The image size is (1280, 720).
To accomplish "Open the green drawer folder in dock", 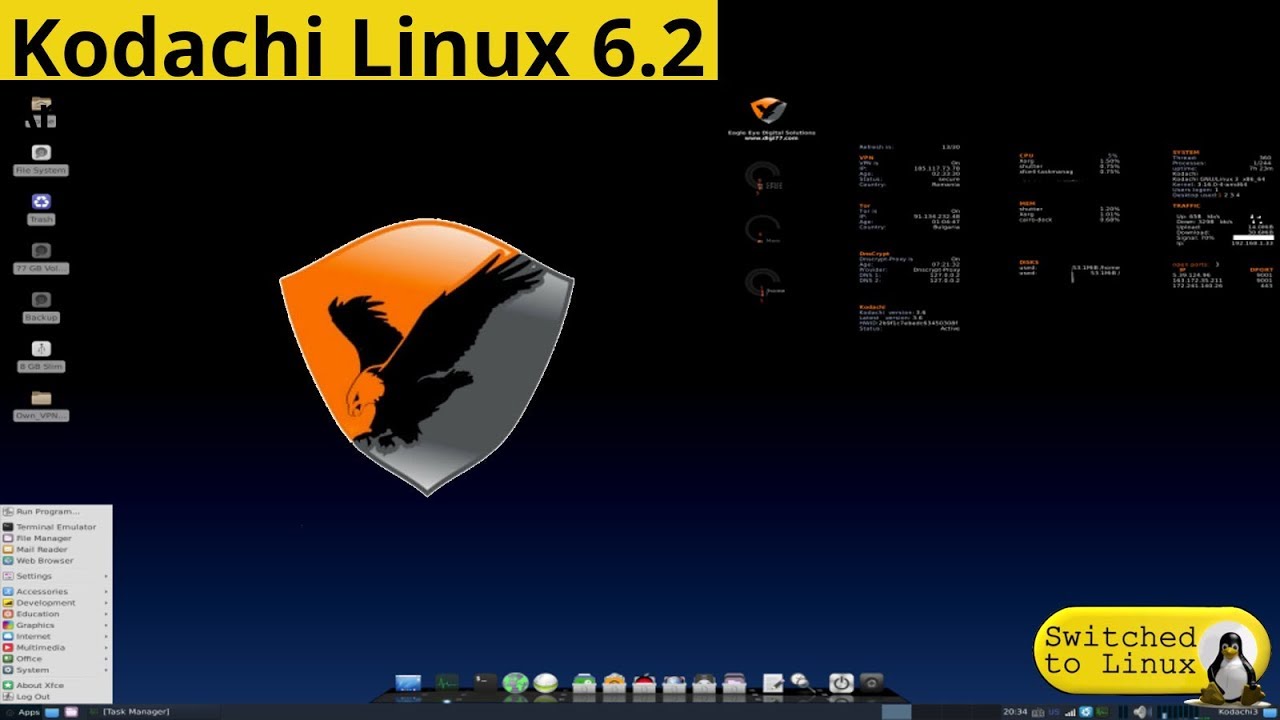I will coord(584,684).
